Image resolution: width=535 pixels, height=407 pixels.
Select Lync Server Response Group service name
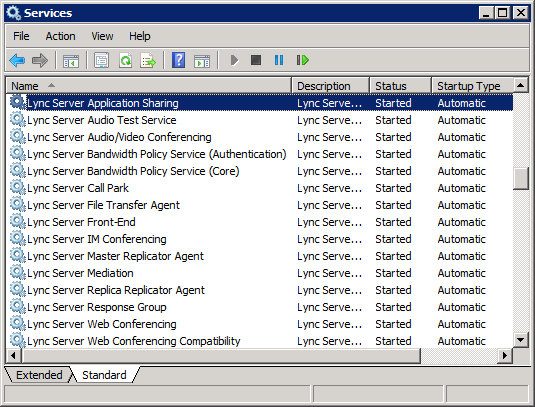pyautogui.click(x=97, y=307)
